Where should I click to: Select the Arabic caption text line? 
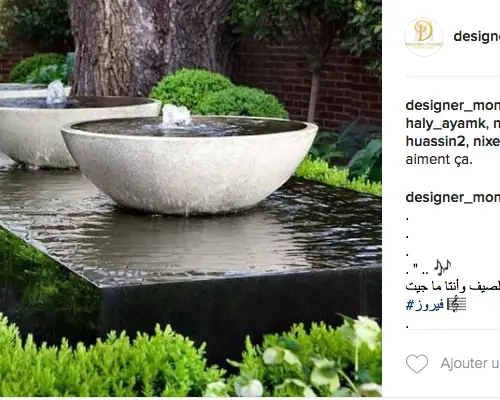[x=453, y=287]
